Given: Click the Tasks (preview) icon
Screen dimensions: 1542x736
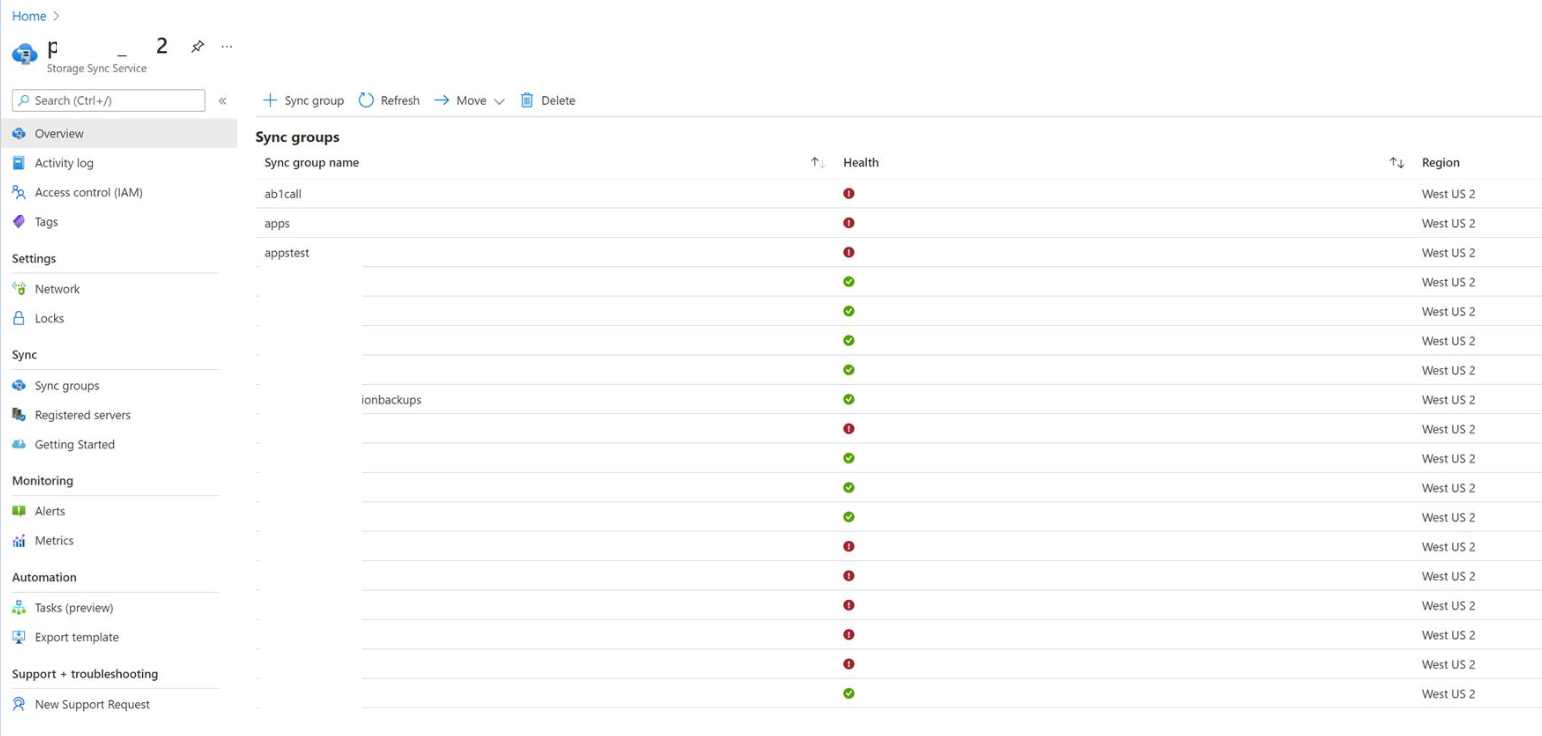Looking at the screenshot, I should (x=19, y=607).
